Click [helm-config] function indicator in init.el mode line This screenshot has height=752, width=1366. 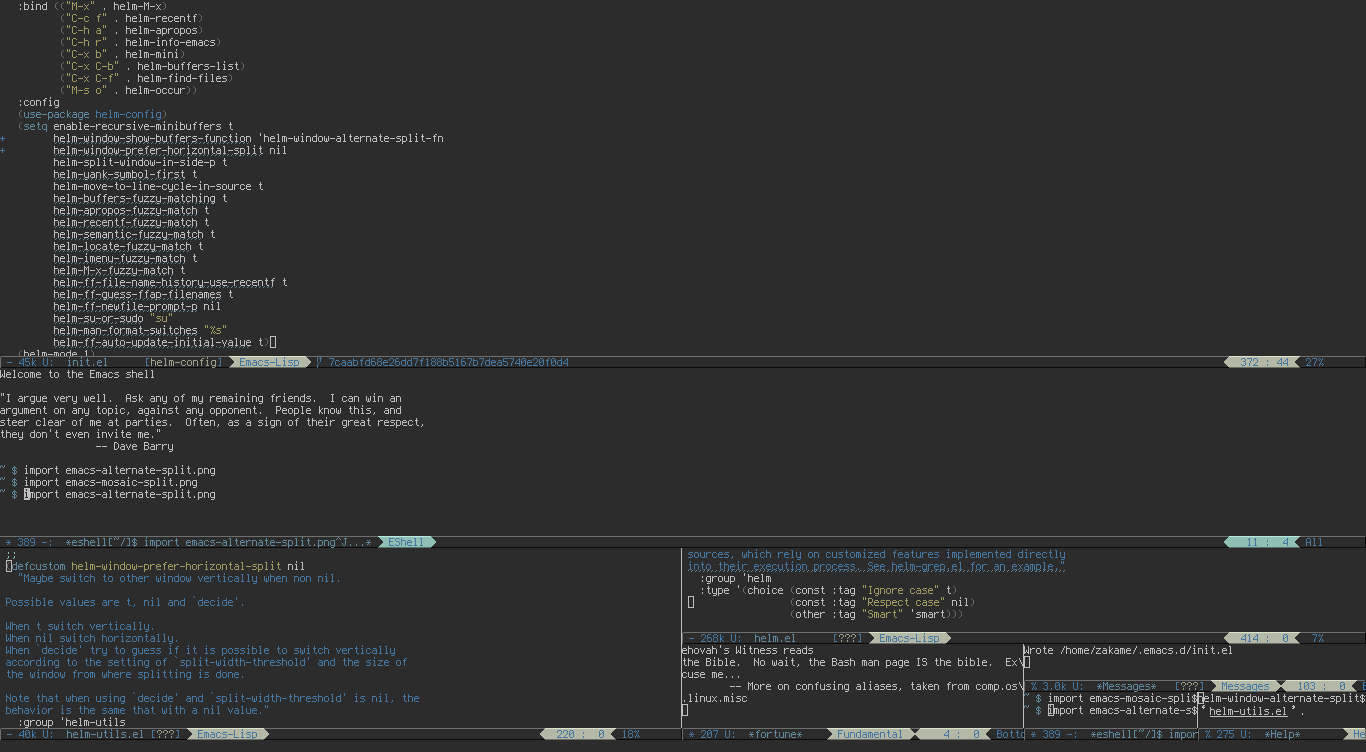click(183, 362)
